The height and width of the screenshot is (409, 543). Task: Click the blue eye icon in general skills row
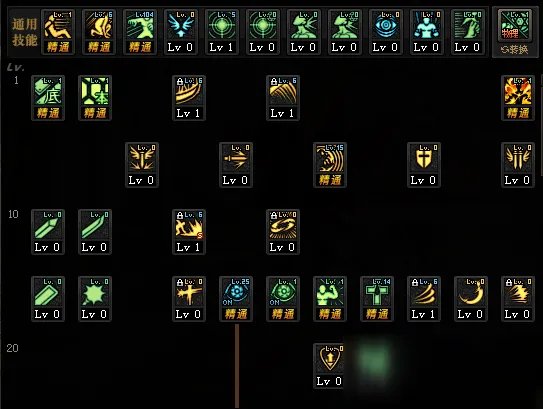click(385, 32)
